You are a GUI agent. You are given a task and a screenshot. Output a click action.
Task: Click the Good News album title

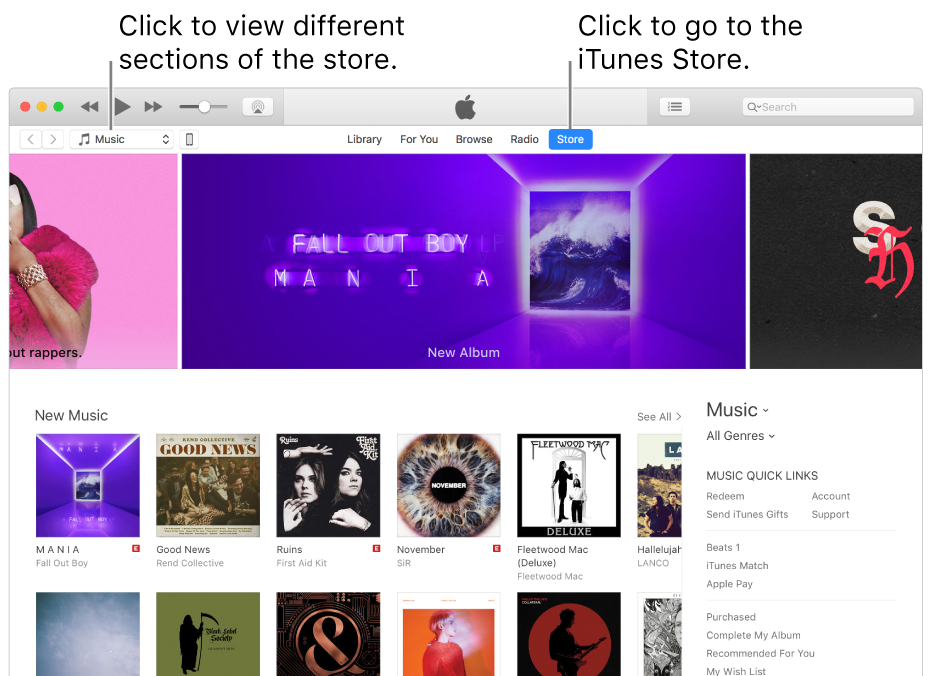tap(183, 550)
